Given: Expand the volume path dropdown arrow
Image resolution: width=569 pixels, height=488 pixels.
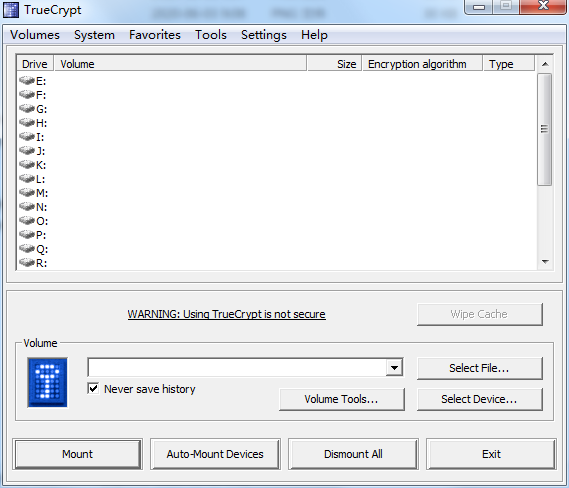Looking at the screenshot, I should 394,368.
